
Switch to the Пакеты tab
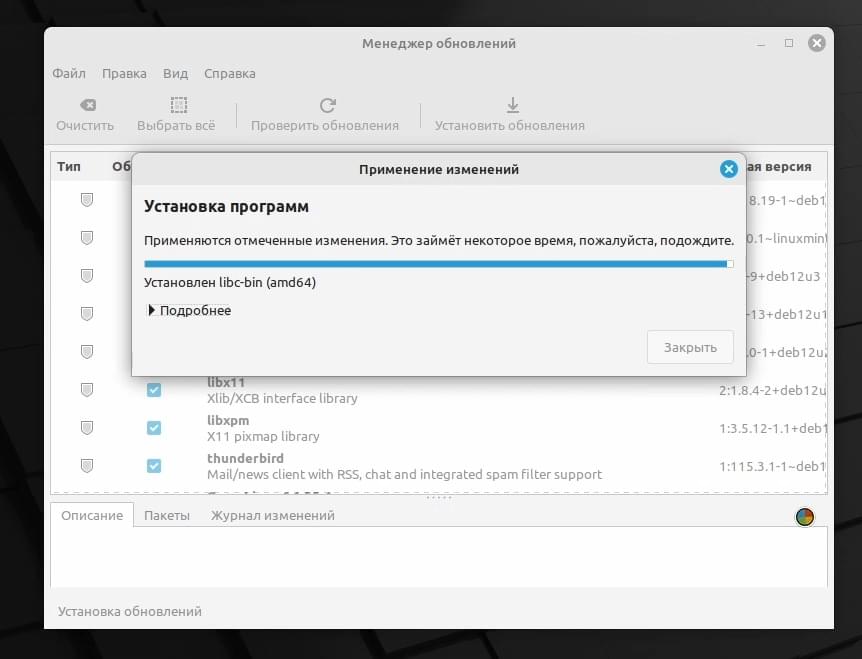167,516
